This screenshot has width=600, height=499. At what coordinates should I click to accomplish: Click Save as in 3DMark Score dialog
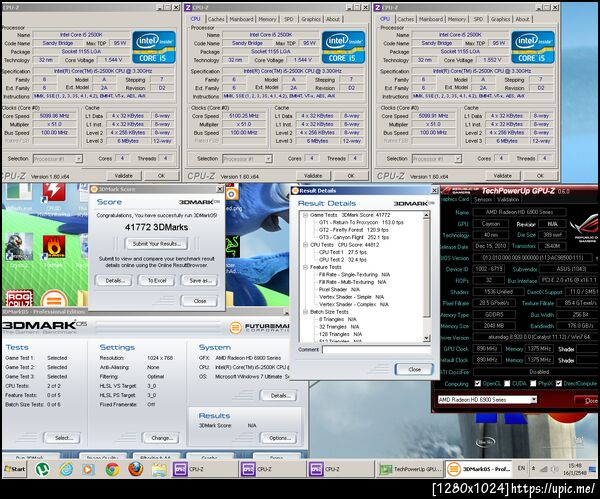click(x=200, y=280)
